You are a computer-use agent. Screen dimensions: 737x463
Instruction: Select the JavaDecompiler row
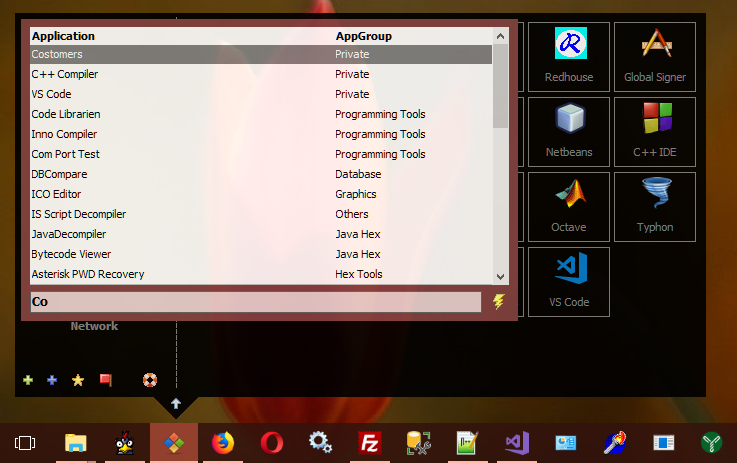click(x=261, y=234)
